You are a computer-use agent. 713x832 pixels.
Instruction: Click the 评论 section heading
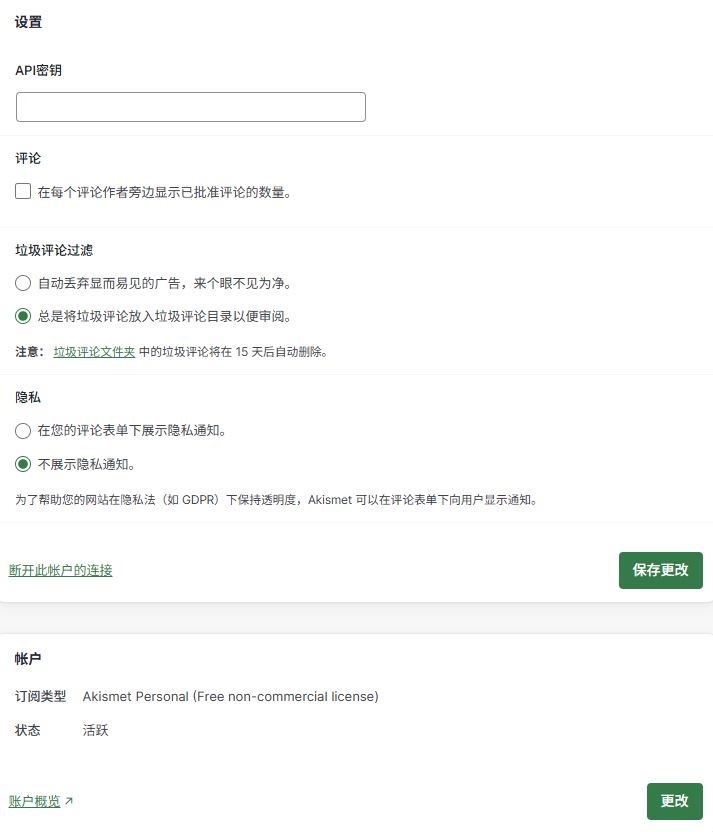28,159
